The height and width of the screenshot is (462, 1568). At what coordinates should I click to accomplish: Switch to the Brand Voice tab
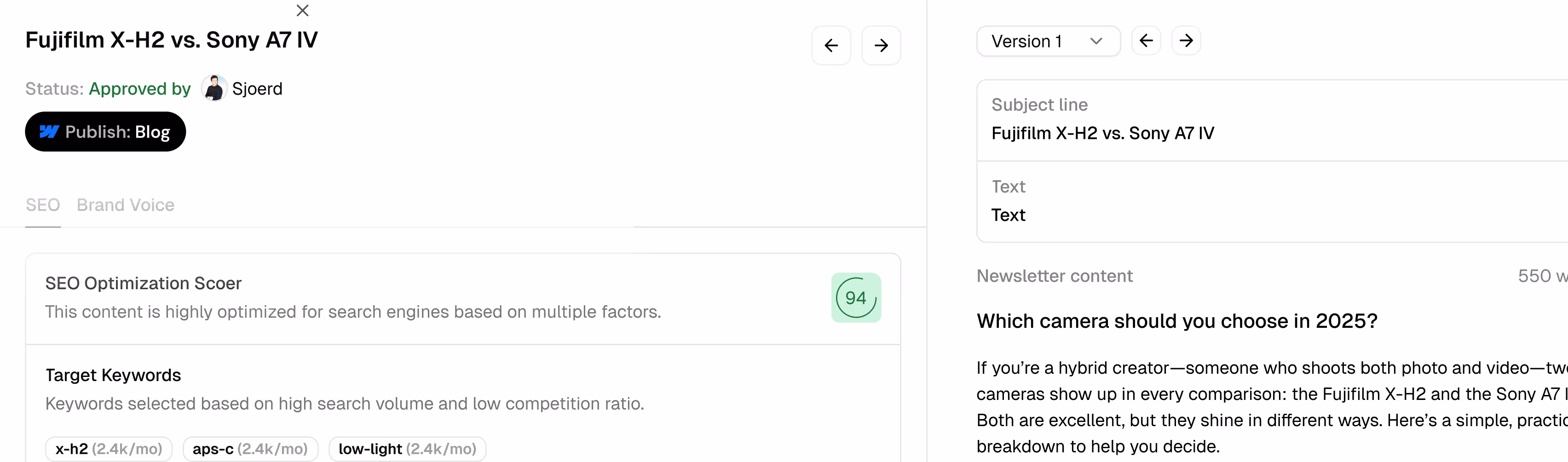tap(126, 205)
